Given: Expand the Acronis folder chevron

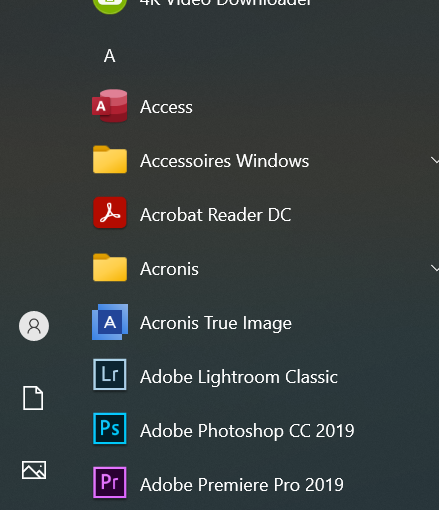Looking at the screenshot, I should (x=435, y=268).
